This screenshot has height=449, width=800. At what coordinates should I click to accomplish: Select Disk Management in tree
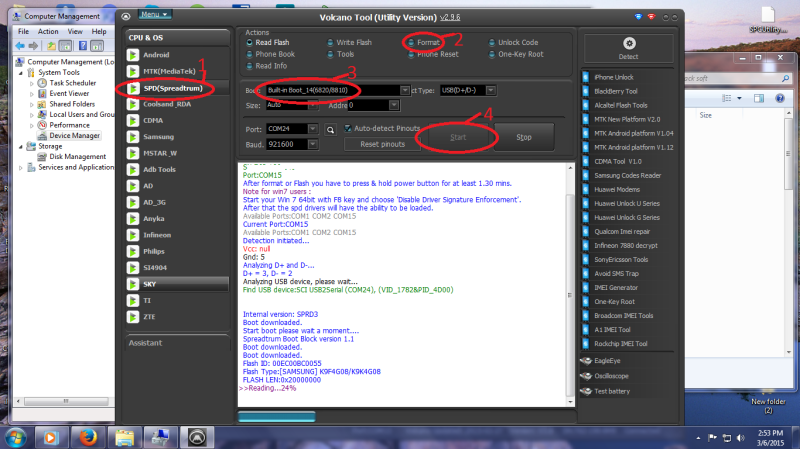click(78, 157)
